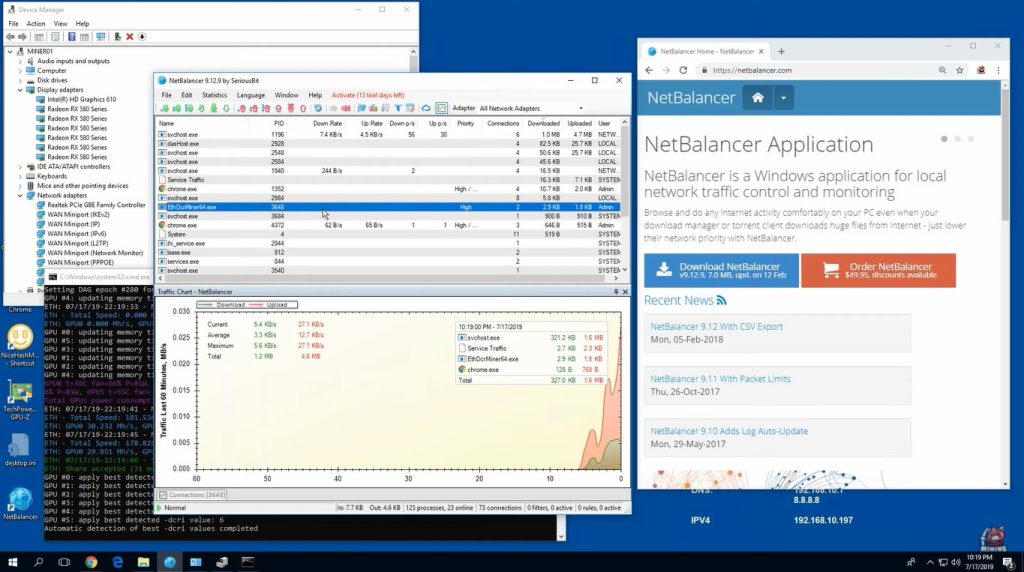The width and height of the screenshot is (1024, 572).
Task: Click the cloud sync icon in NetBalancer toolbar
Action: pos(425,108)
